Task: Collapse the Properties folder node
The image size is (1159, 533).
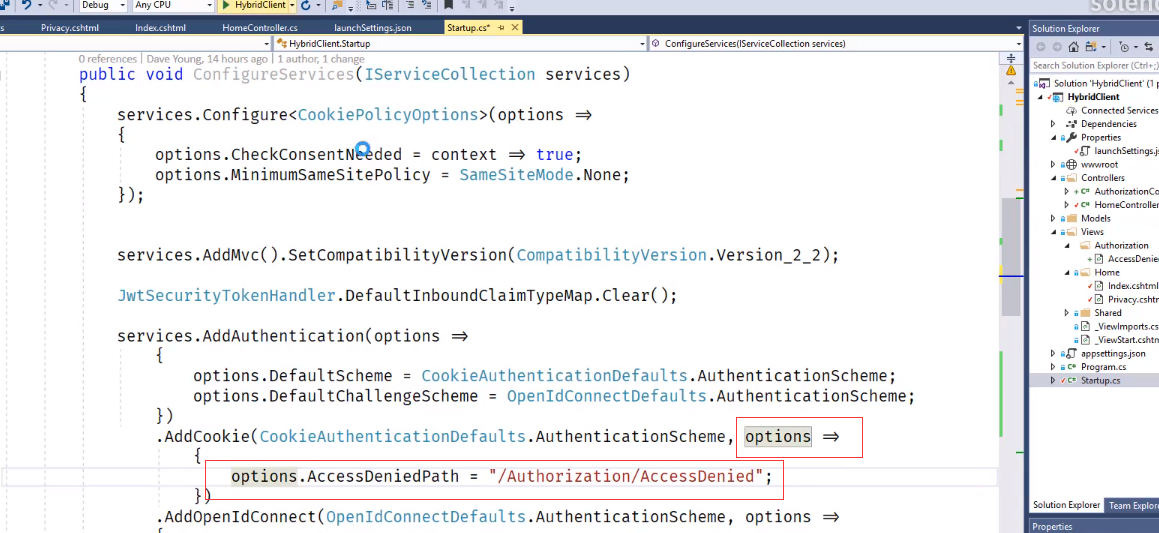Action: point(1053,138)
